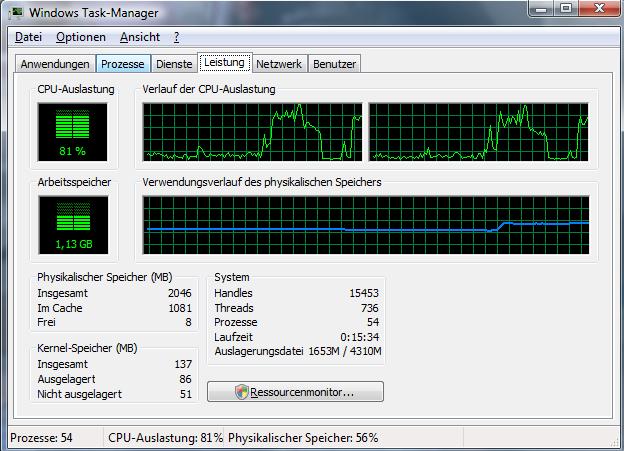Click status bar CPU-Auslastung: 81%
The width and height of the screenshot is (624, 451).
[166, 438]
